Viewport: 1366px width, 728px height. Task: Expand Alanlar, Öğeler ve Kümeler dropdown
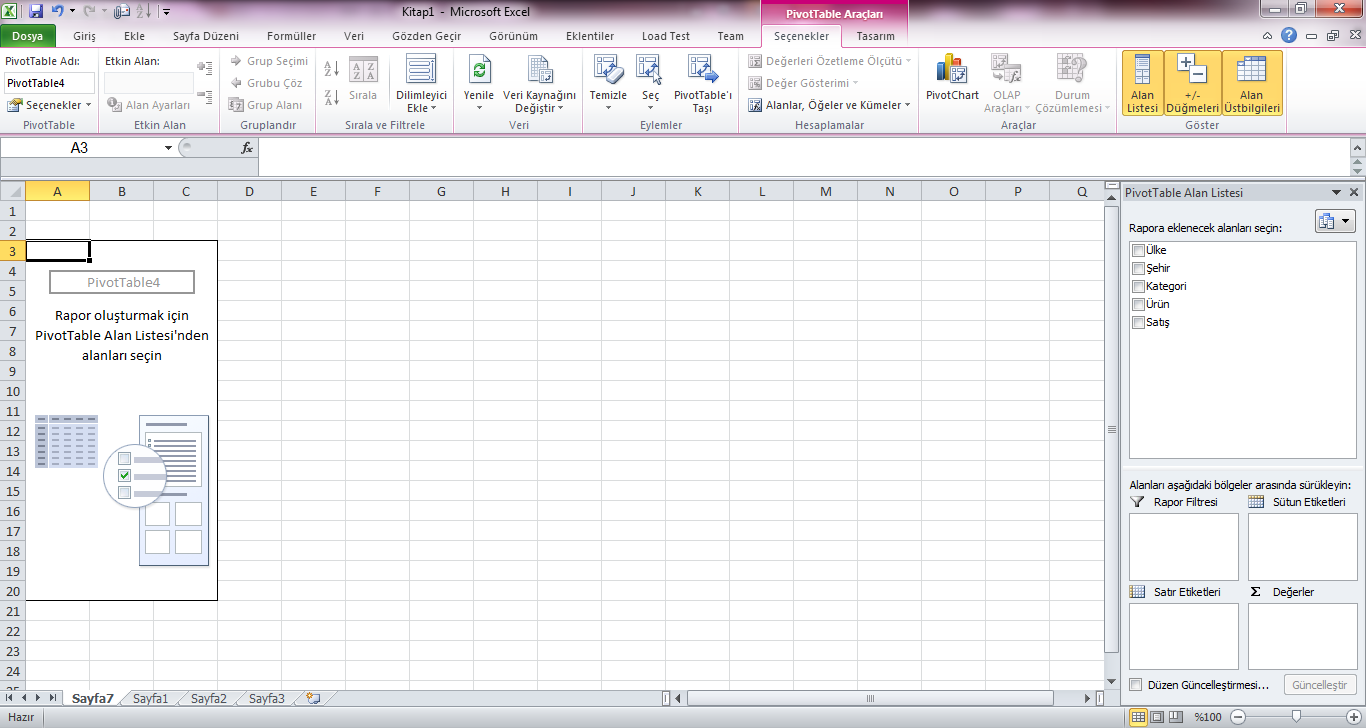pyautogui.click(x=829, y=105)
